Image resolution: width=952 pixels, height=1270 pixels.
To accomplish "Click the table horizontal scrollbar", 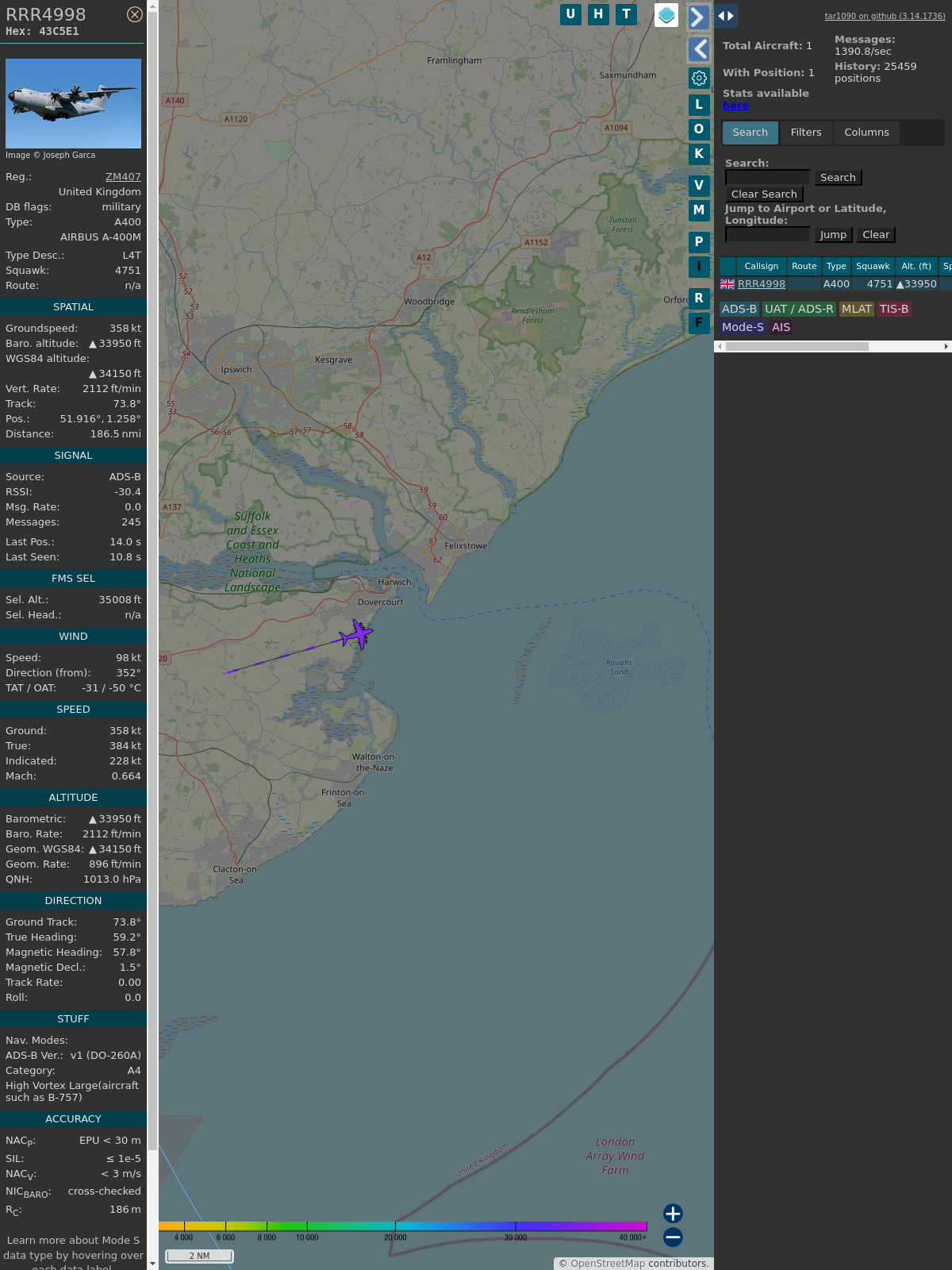I will [797, 347].
